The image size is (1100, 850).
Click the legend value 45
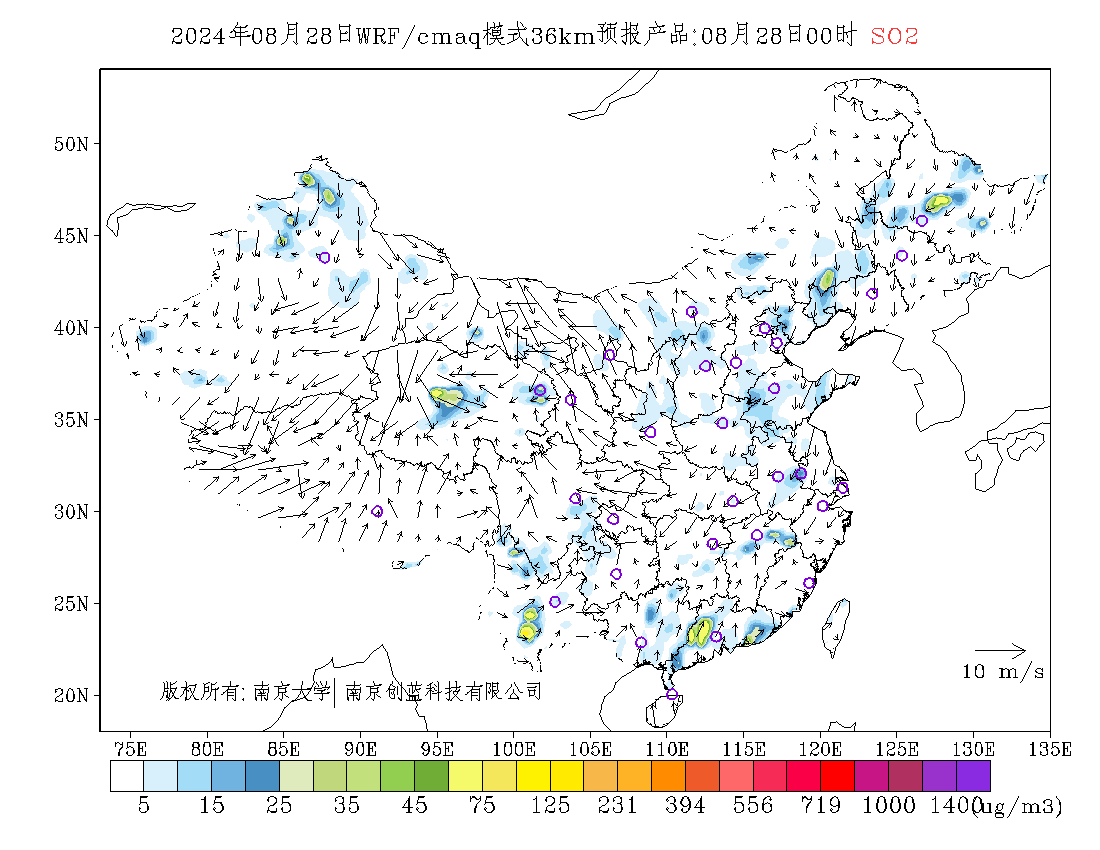[414, 805]
